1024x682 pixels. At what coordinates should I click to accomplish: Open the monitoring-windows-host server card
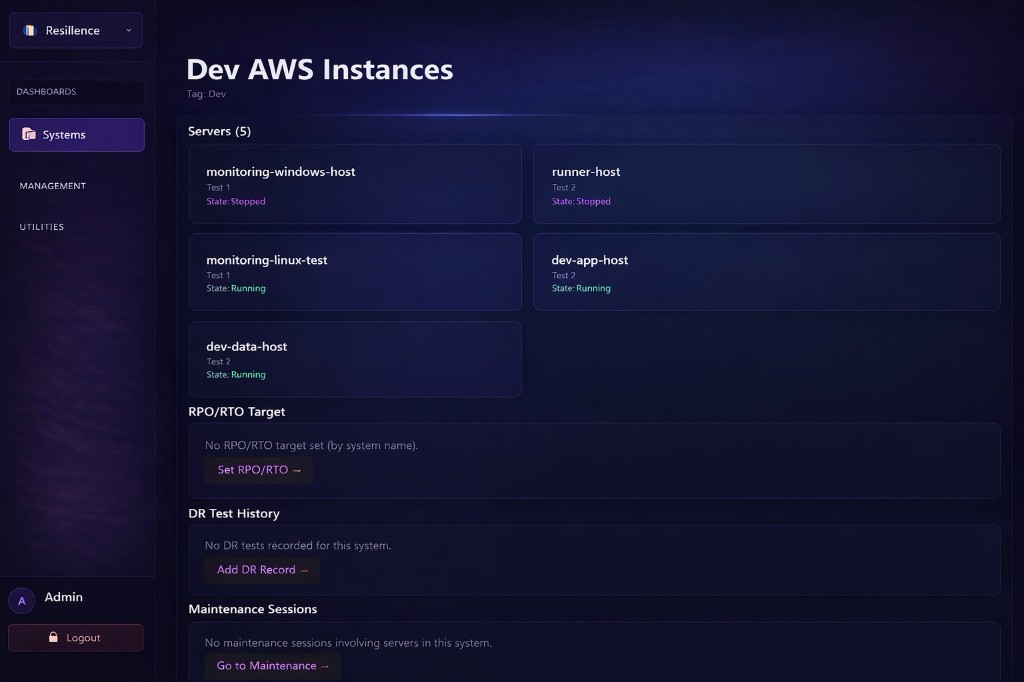[x=355, y=184]
